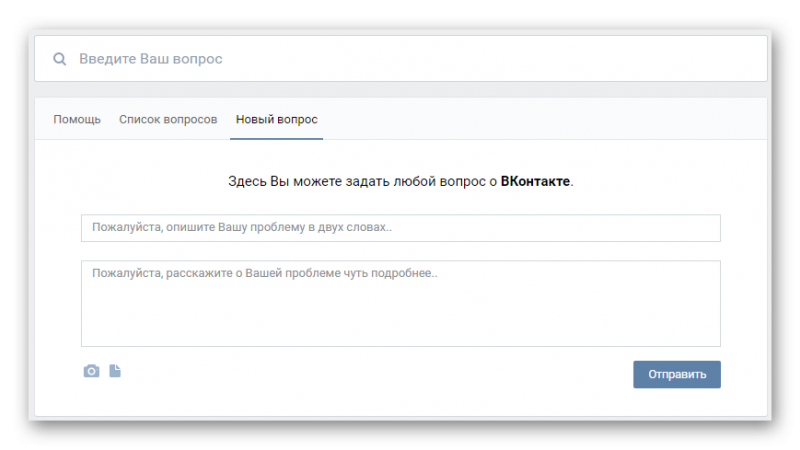Switch to the Список вопросов tab
This screenshot has height=450, width=800.
[x=168, y=119]
